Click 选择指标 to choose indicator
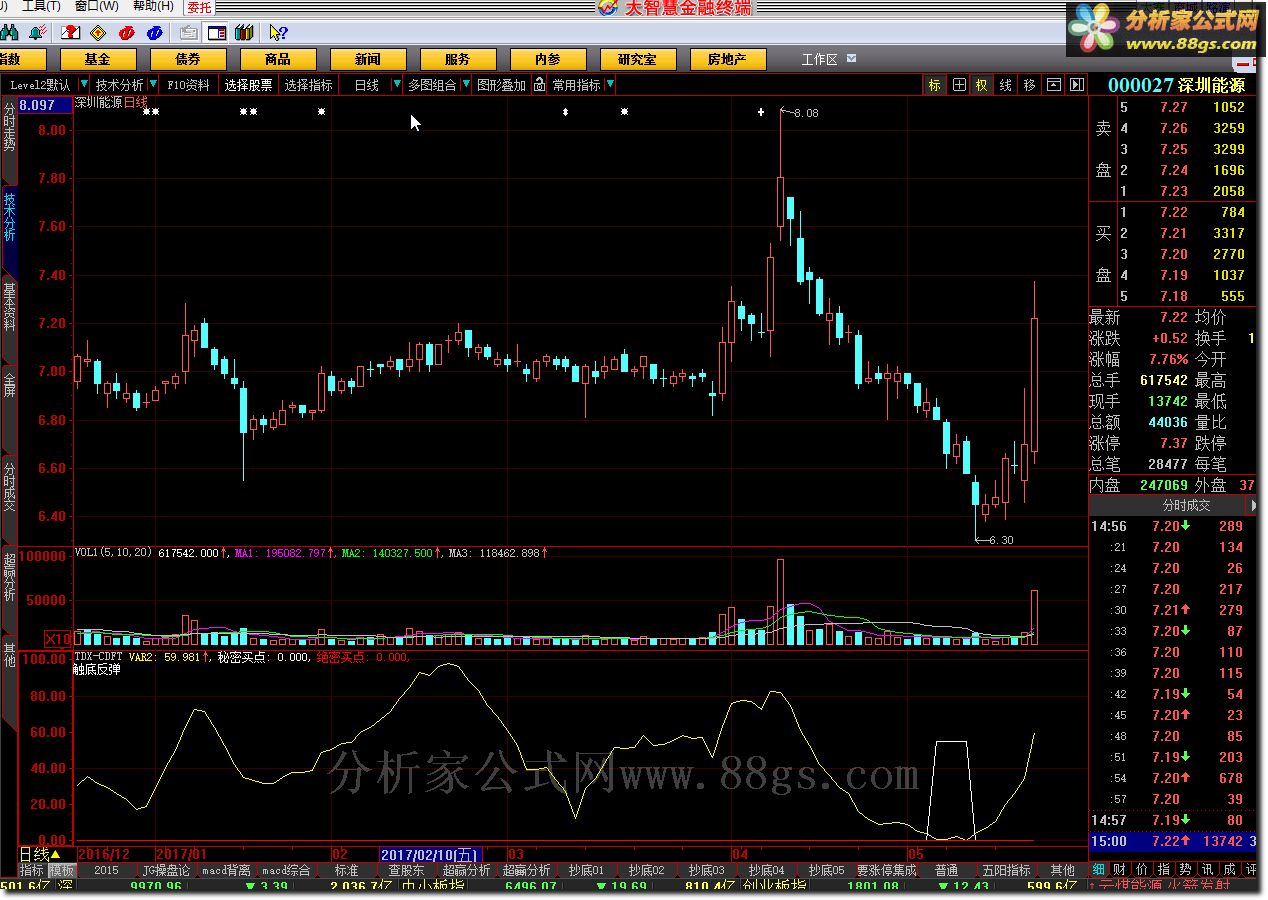1268x900 pixels. 308,85
